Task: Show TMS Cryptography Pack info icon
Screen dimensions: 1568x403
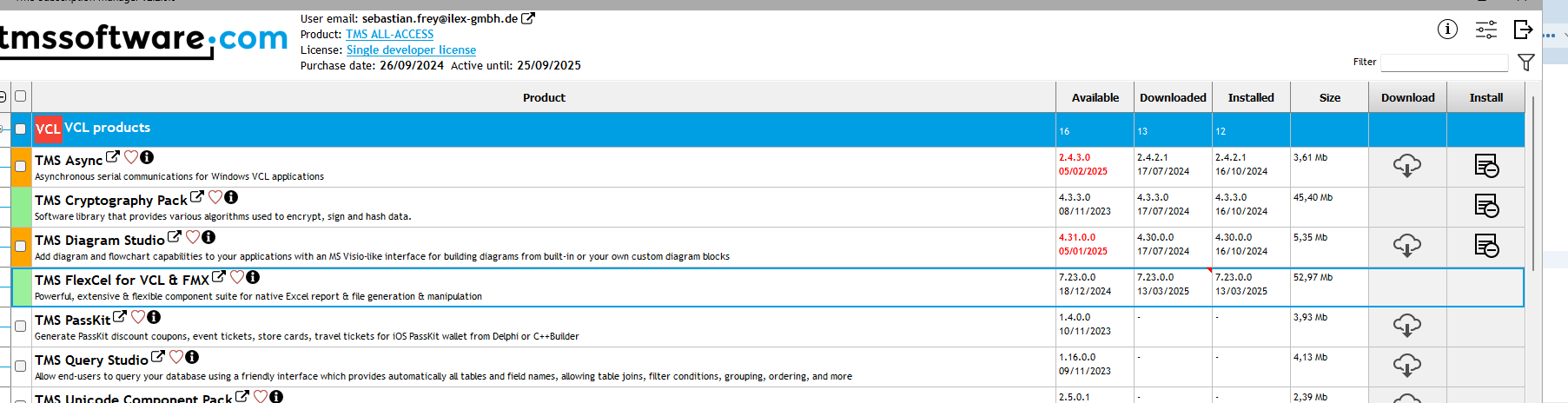Action: [x=231, y=197]
